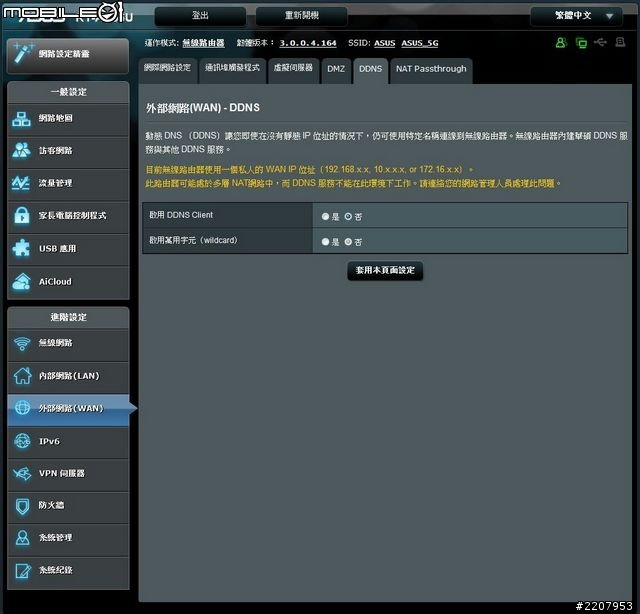Open 網路地圖 network map icon
Screen dimensions: 640x614
click(22, 119)
